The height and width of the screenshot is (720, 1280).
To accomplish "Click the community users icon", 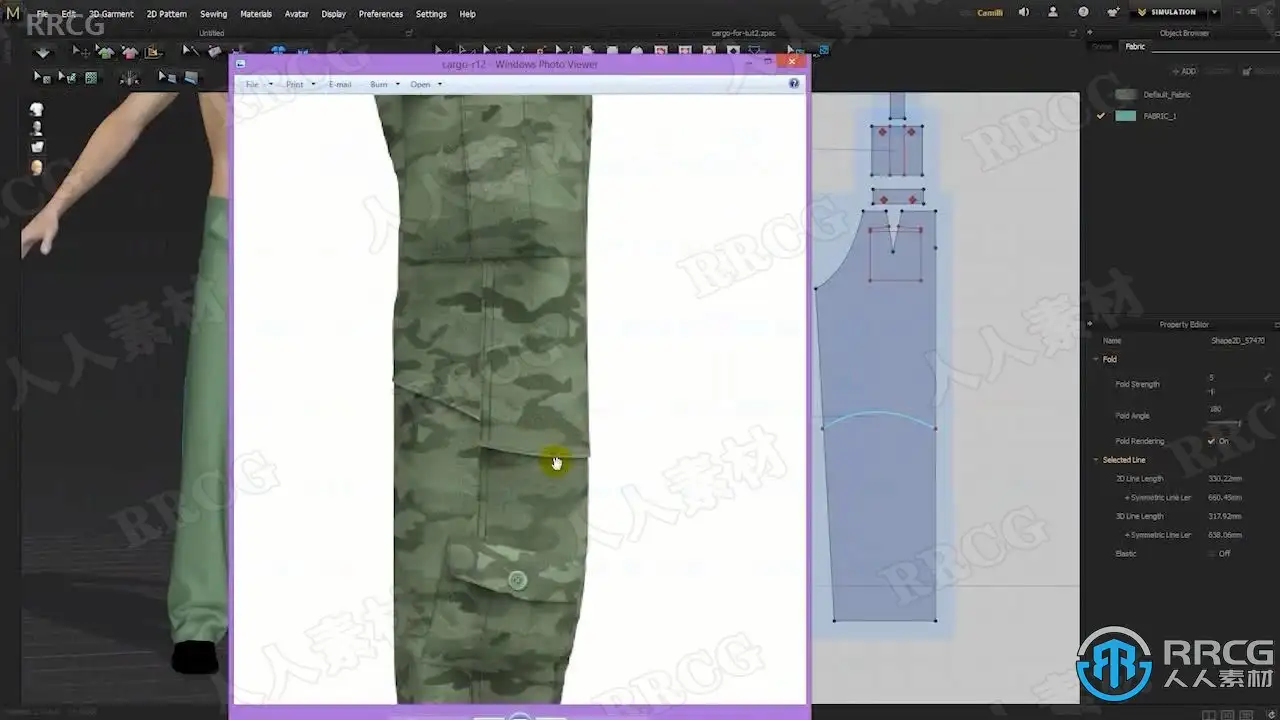I will click(x=1113, y=12).
